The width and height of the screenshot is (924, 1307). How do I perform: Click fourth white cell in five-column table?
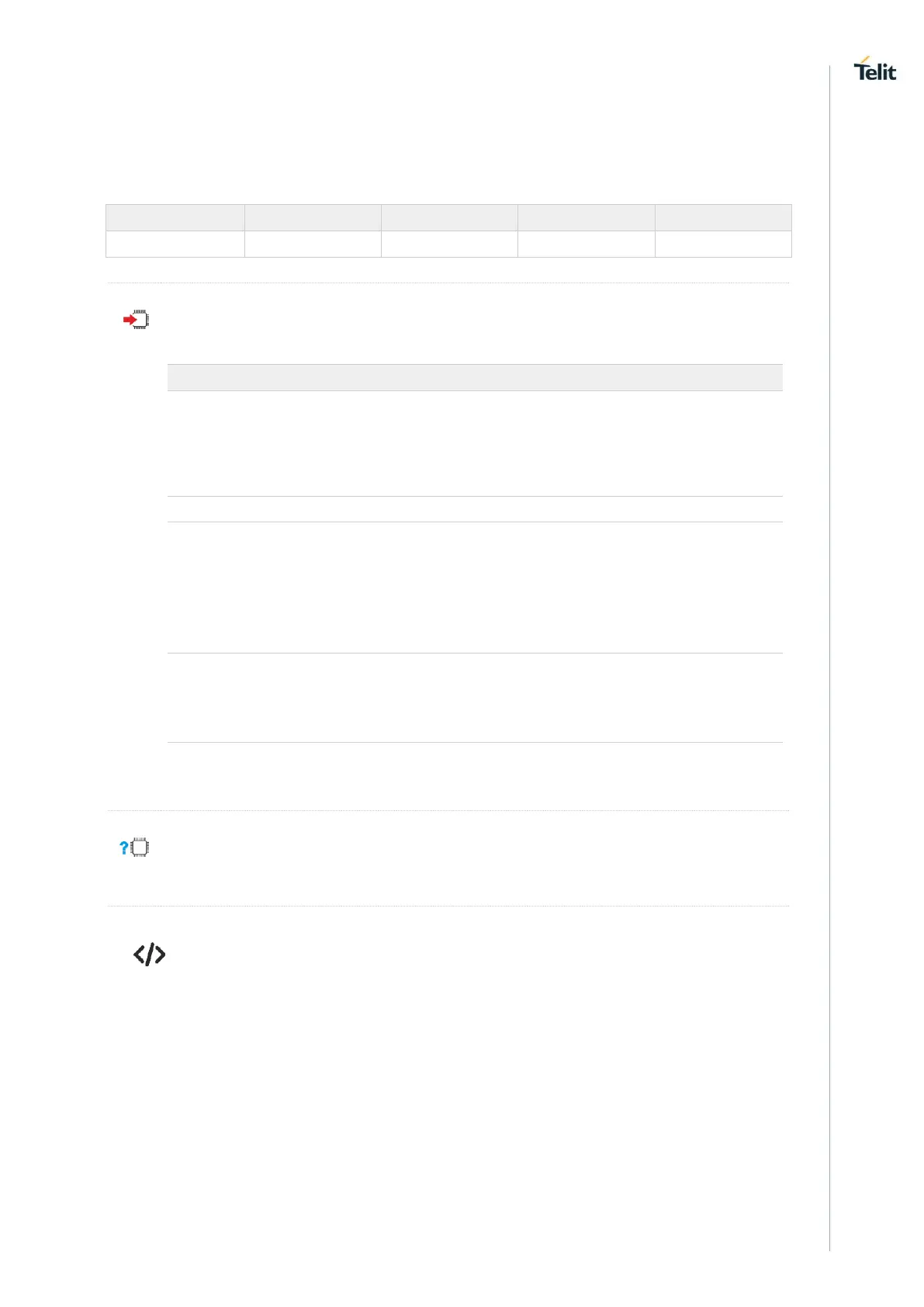coord(586,244)
